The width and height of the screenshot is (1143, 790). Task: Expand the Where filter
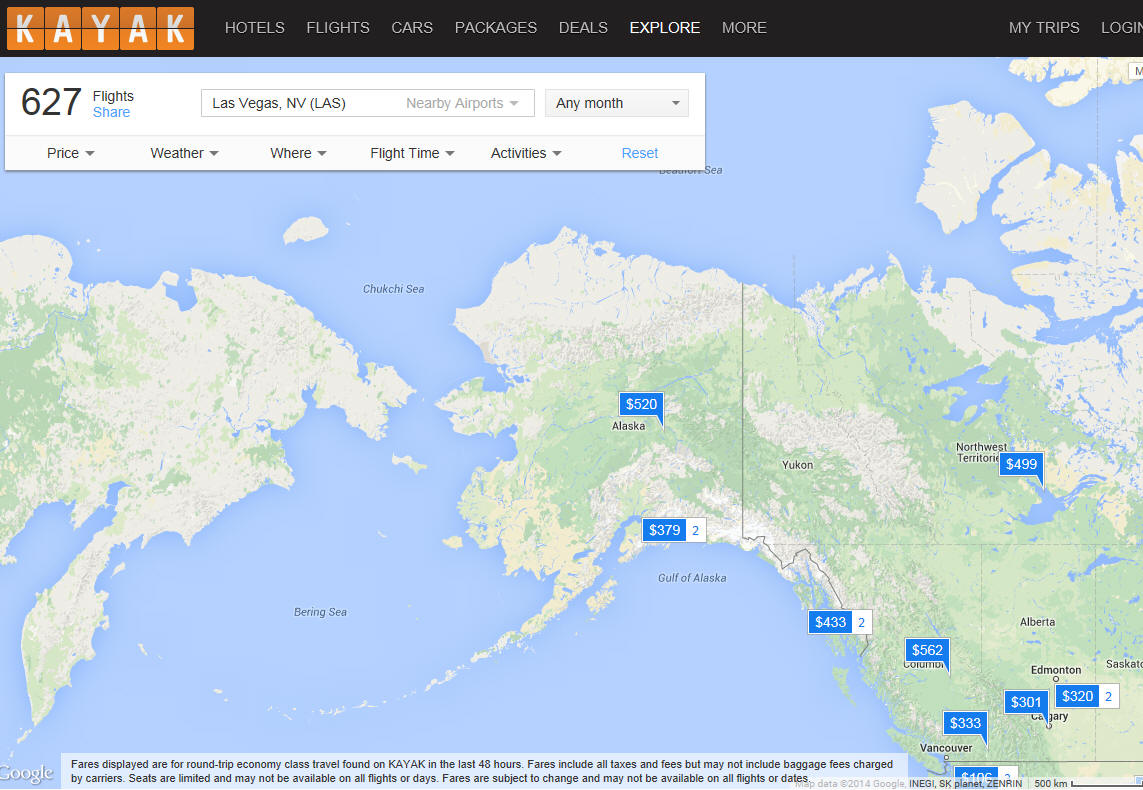click(298, 153)
